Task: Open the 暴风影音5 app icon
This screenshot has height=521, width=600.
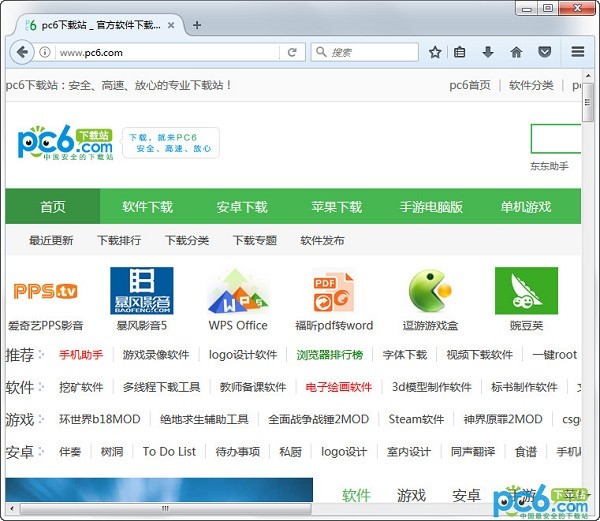Action: coord(142,291)
